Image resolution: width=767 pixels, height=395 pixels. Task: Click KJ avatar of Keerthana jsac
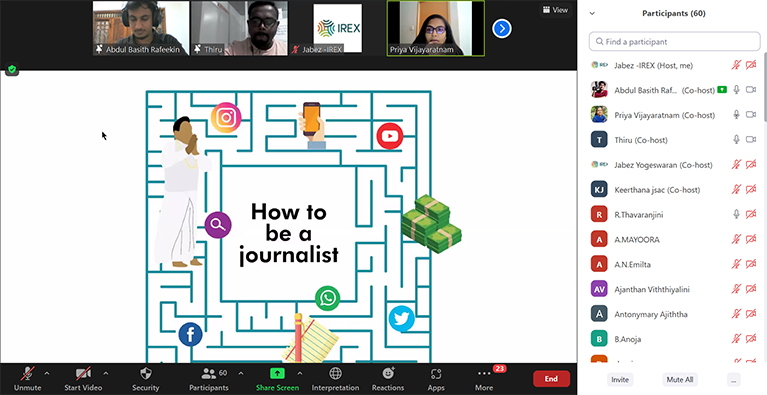[599, 189]
